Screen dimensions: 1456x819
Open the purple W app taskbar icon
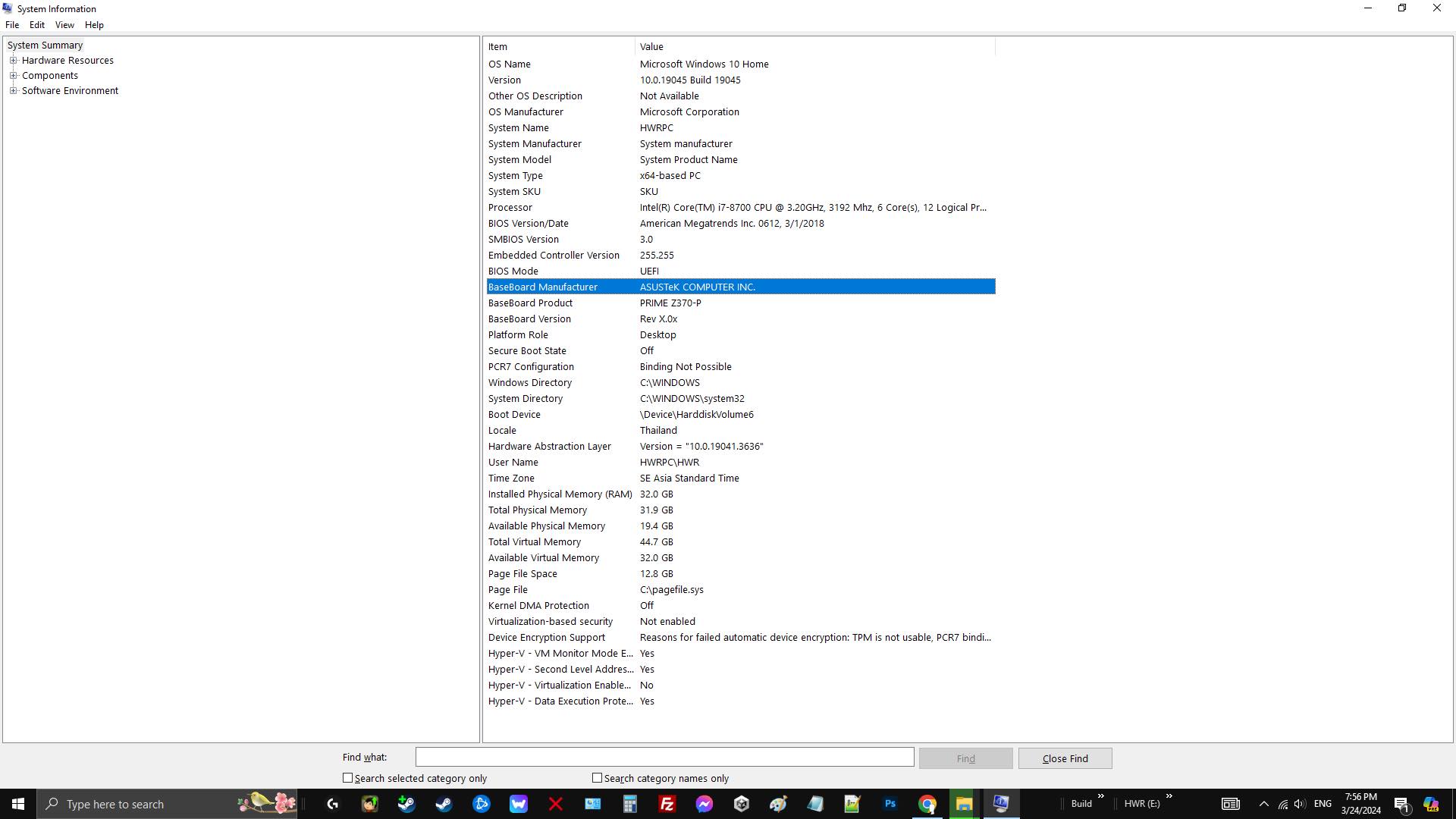[519, 804]
